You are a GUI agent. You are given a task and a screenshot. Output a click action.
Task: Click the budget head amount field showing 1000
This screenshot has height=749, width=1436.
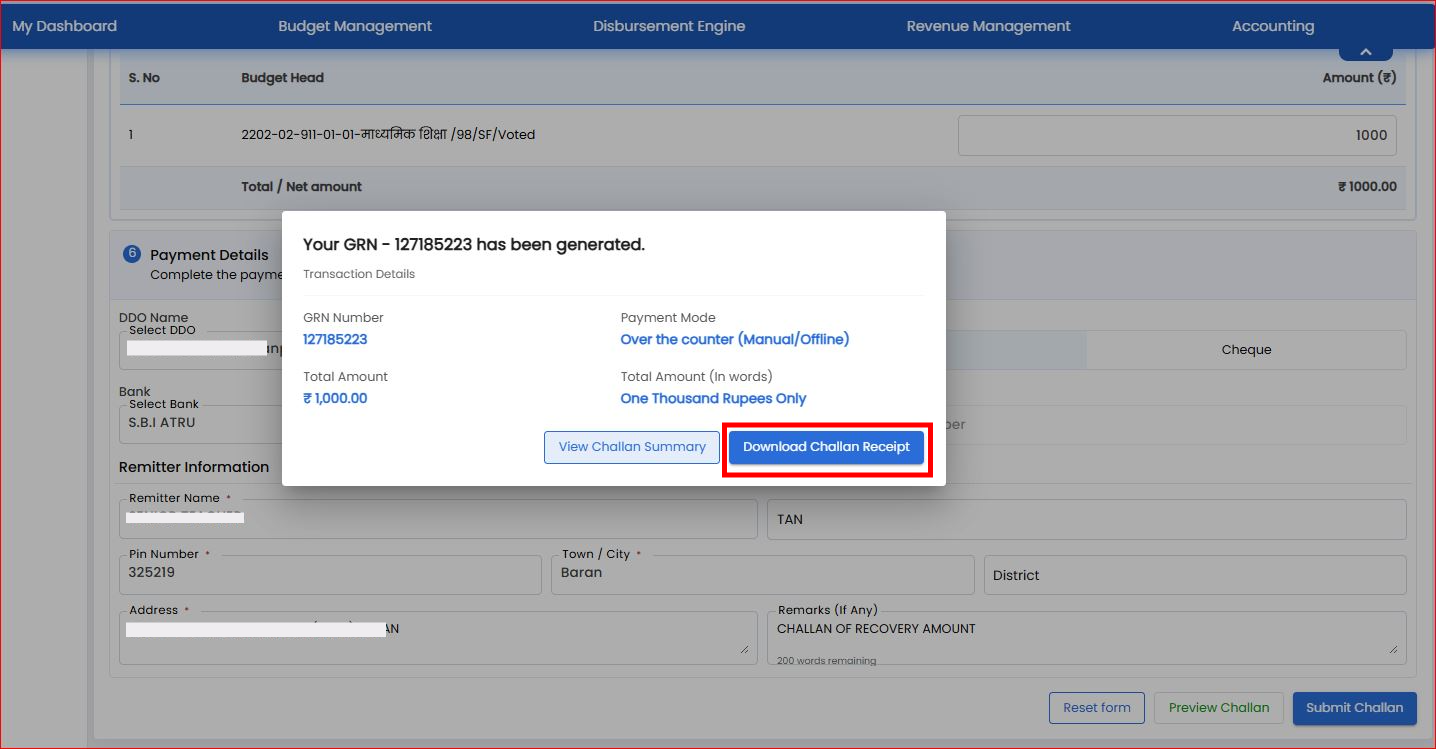click(x=1177, y=135)
